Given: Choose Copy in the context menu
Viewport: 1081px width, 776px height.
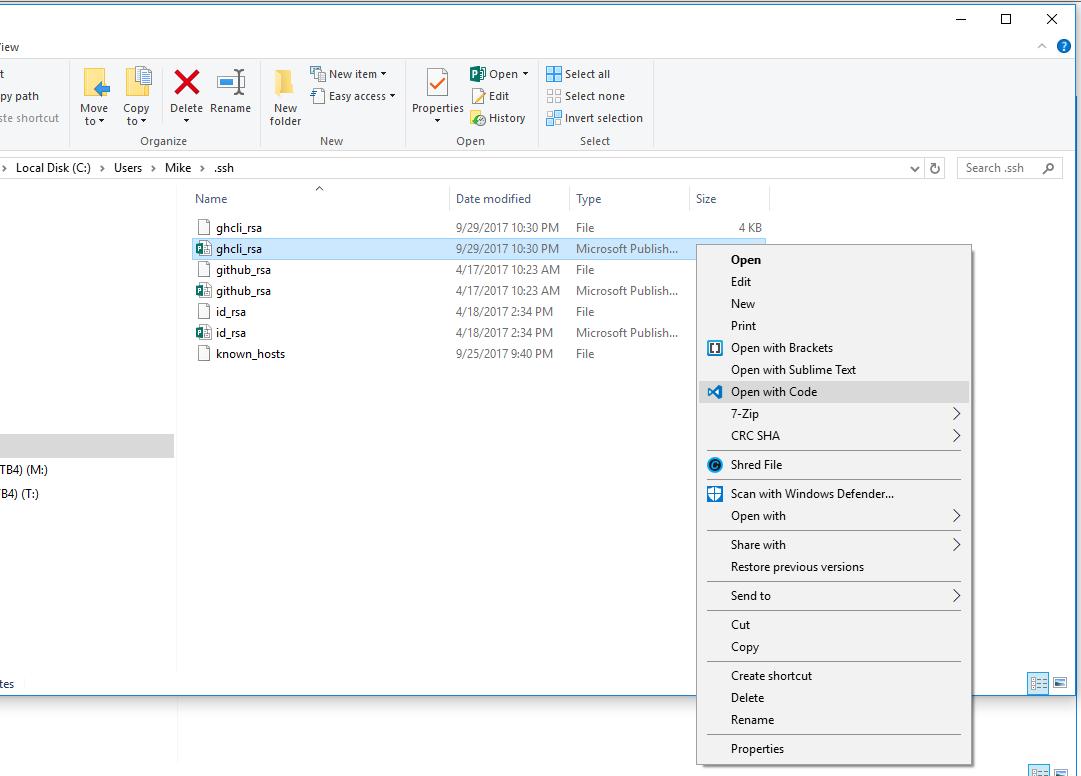Looking at the screenshot, I should pos(834,647).
